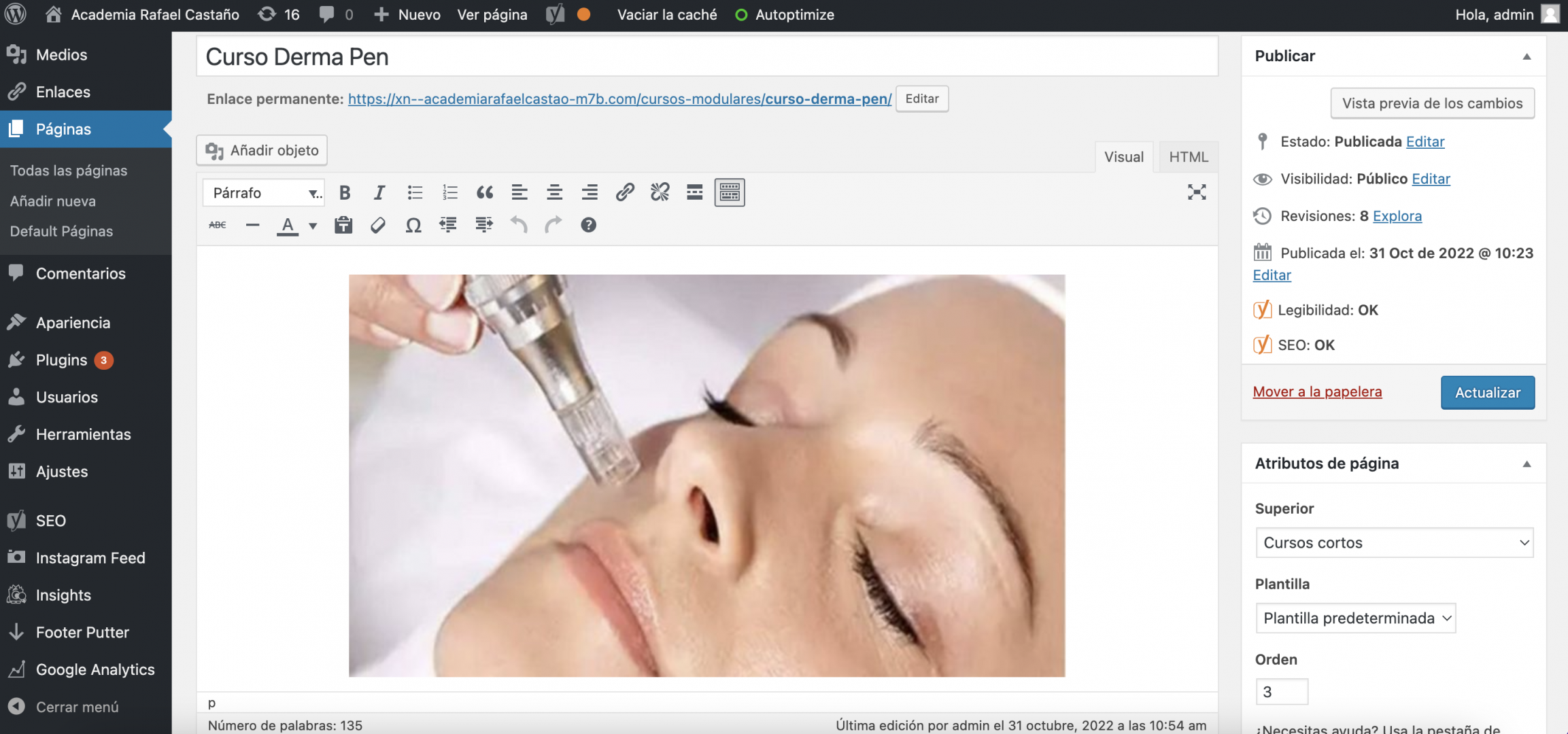Open the Superior parent page dropdown
The image size is (1568, 734).
tap(1395, 543)
